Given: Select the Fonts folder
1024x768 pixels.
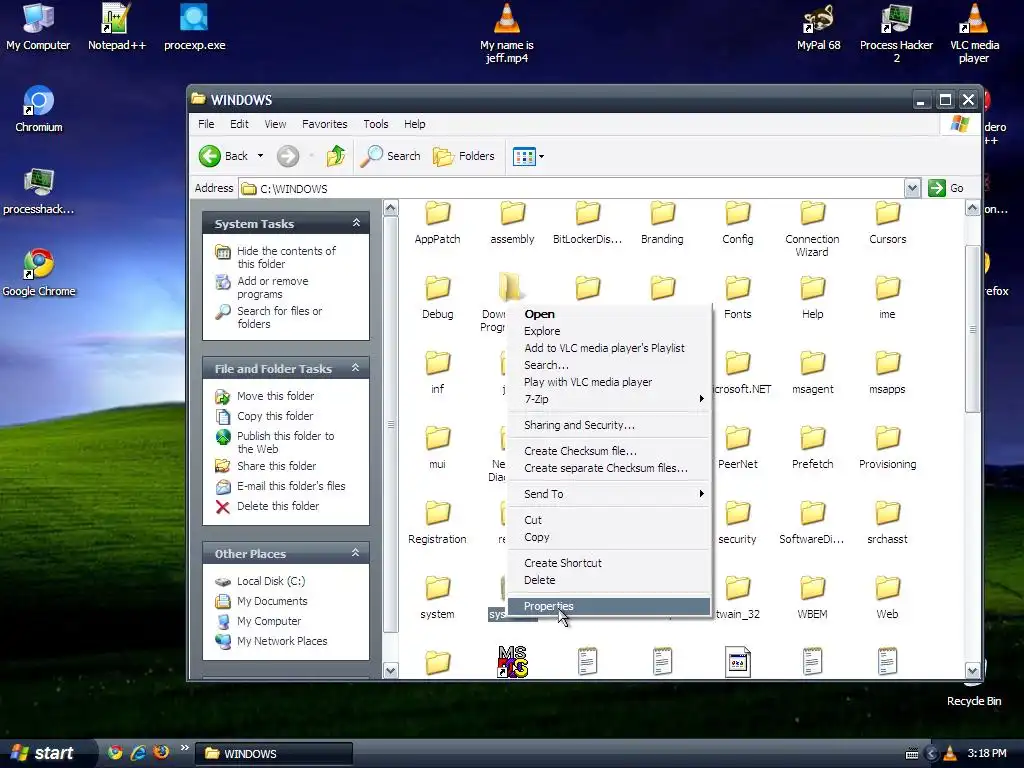Looking at the screenshot, I should (x=737, y=297).
